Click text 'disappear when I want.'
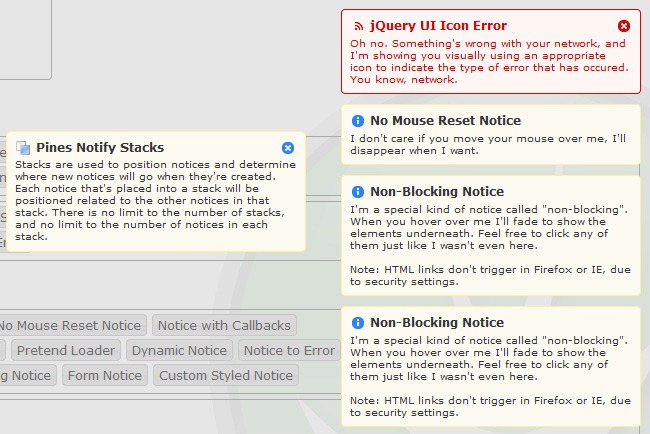 click(x=414, y=150)
